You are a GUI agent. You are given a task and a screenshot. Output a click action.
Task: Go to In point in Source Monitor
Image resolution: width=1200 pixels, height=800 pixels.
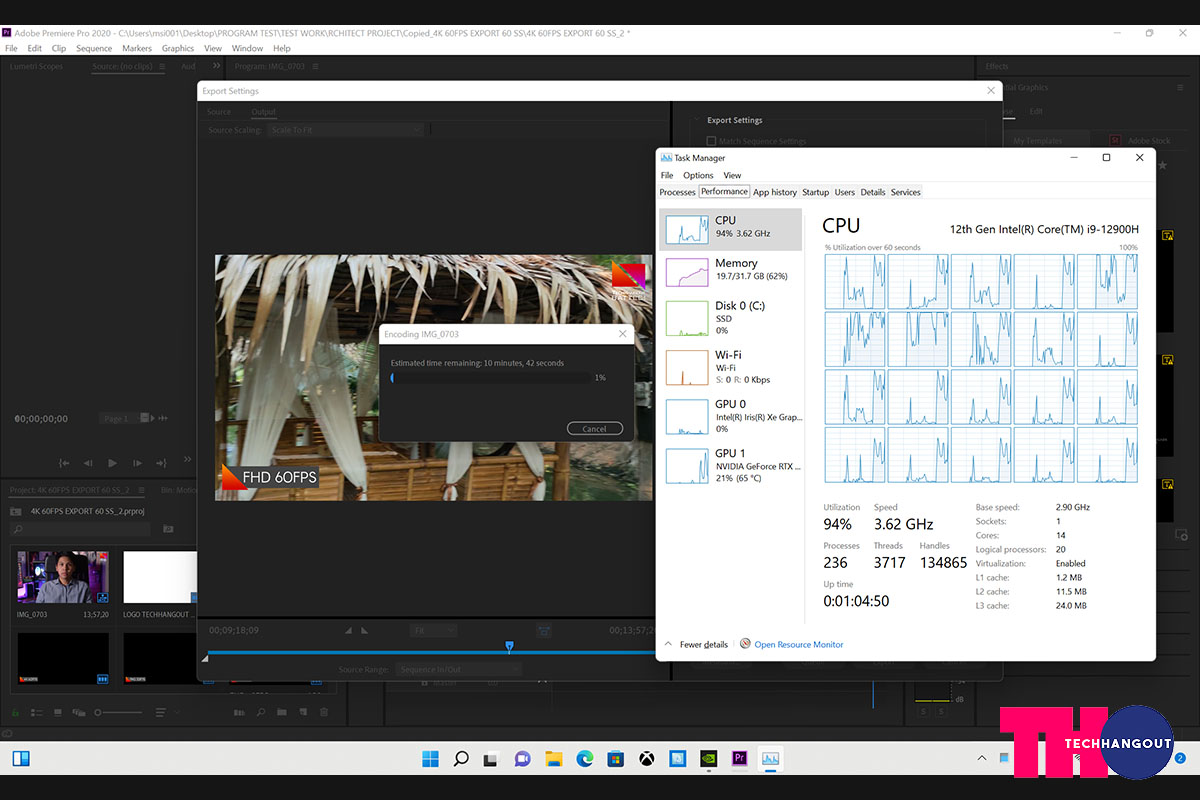[x=64, y=463]
